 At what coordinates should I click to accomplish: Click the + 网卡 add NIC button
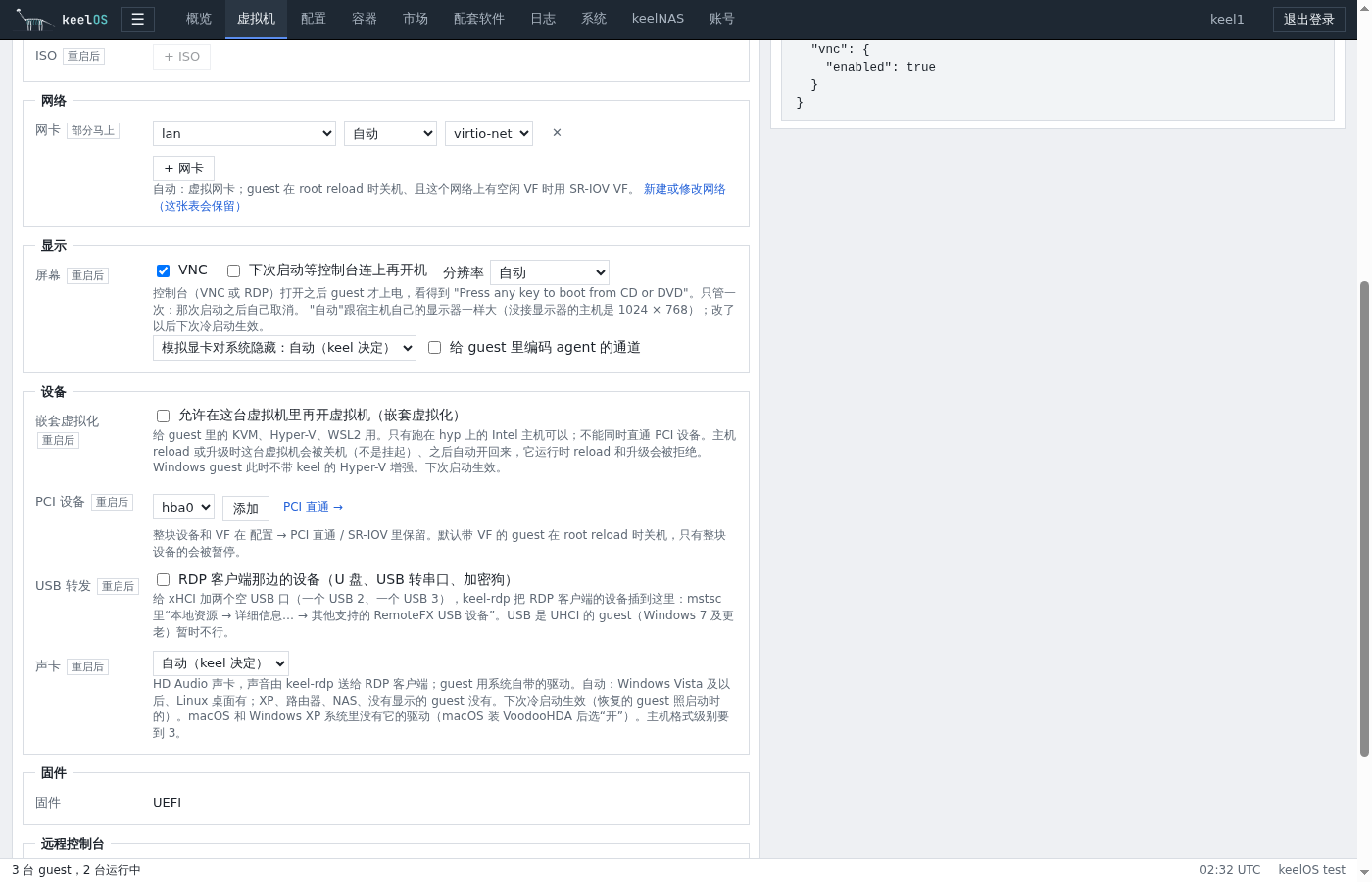[183, 169]
